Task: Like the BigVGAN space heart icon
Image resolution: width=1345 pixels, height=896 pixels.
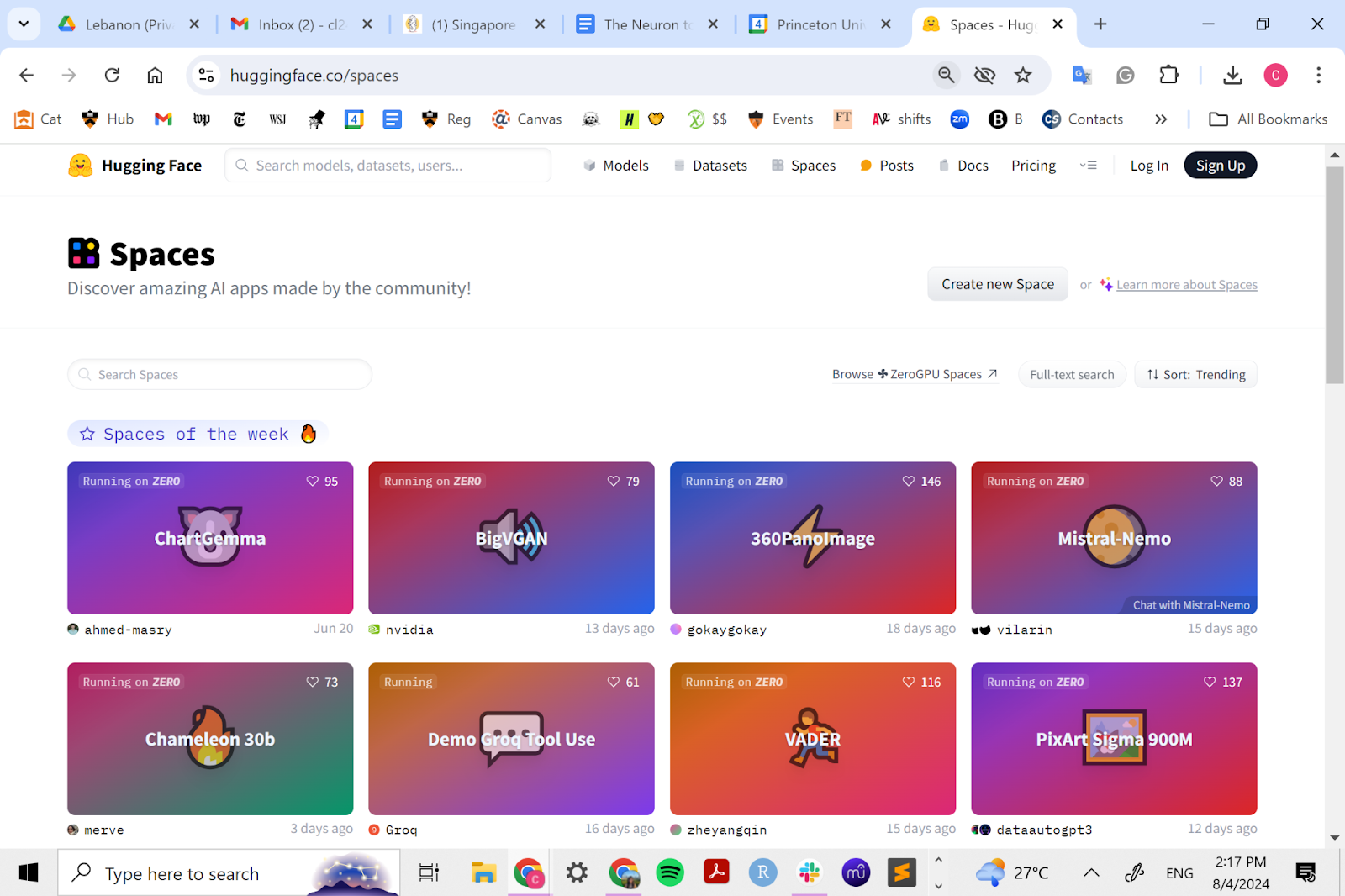Action: (x=614, y=482)
